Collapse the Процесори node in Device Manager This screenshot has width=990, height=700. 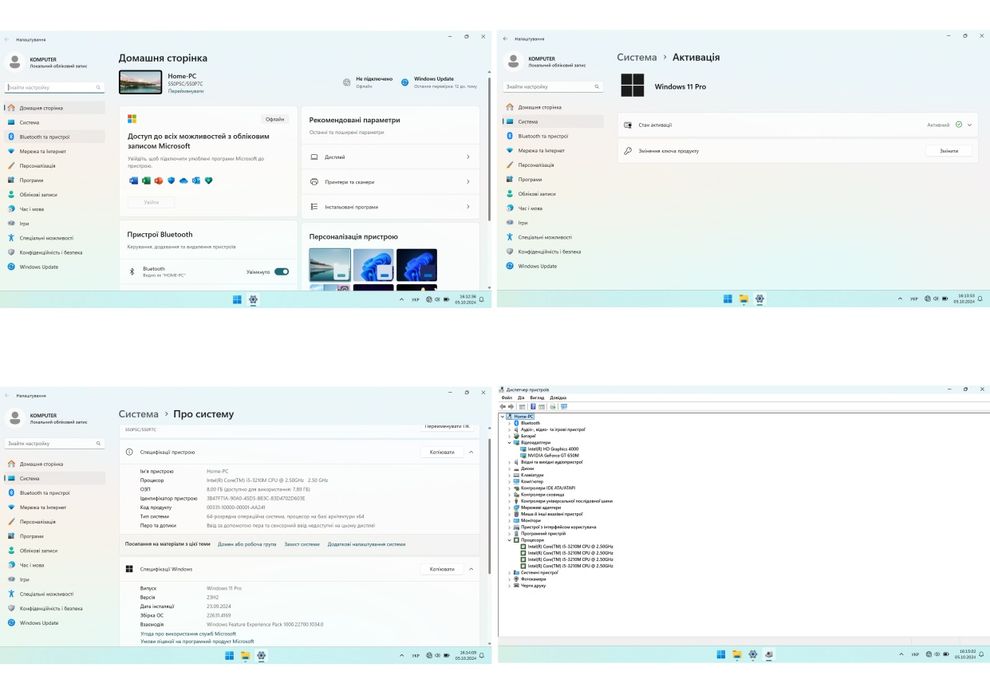(510, 540)
